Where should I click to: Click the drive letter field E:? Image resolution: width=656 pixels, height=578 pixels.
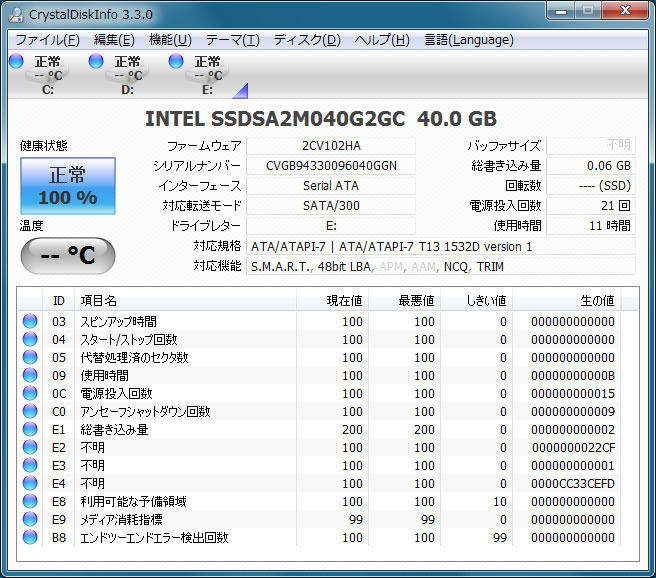coord(331,226)
